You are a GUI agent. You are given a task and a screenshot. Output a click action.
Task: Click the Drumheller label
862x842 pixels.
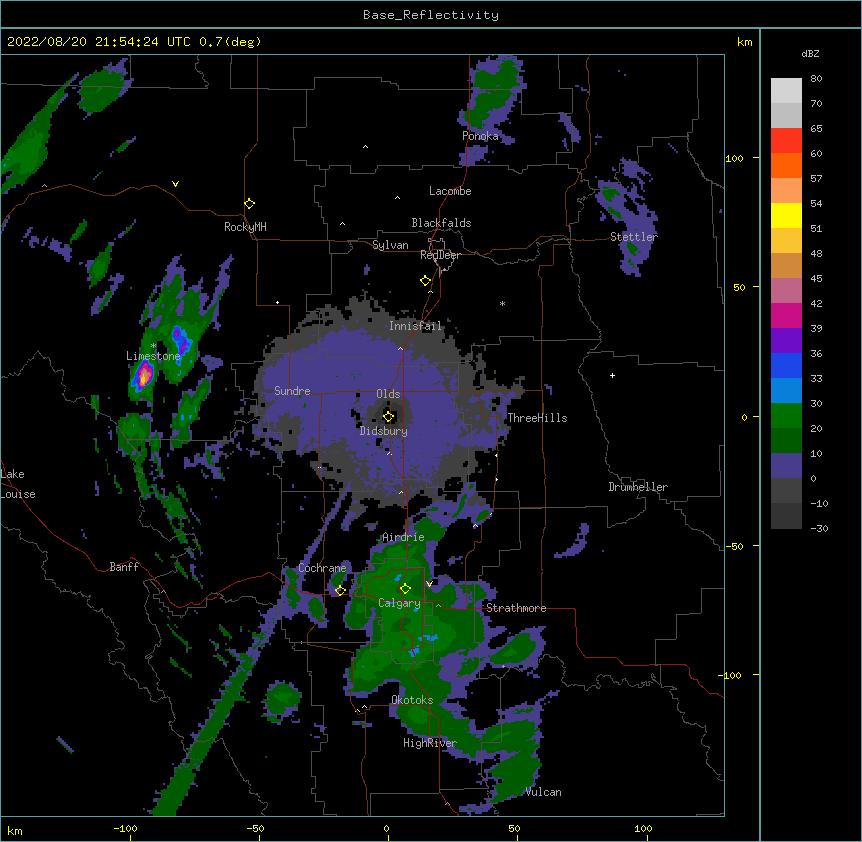[x=638, y=487]
